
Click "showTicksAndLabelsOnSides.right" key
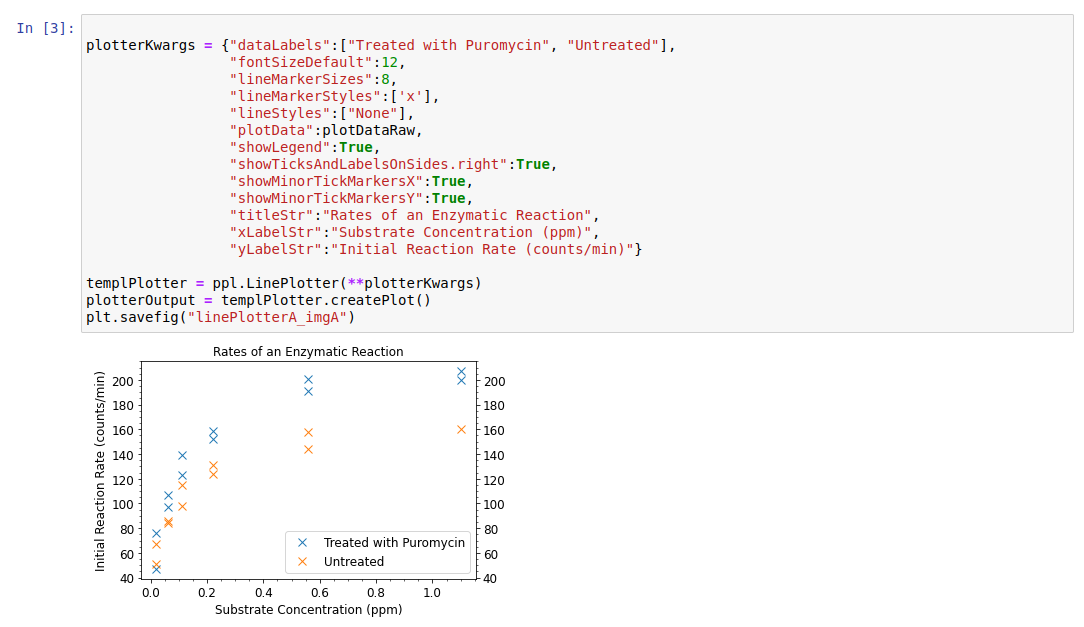(x=368, y=165)
